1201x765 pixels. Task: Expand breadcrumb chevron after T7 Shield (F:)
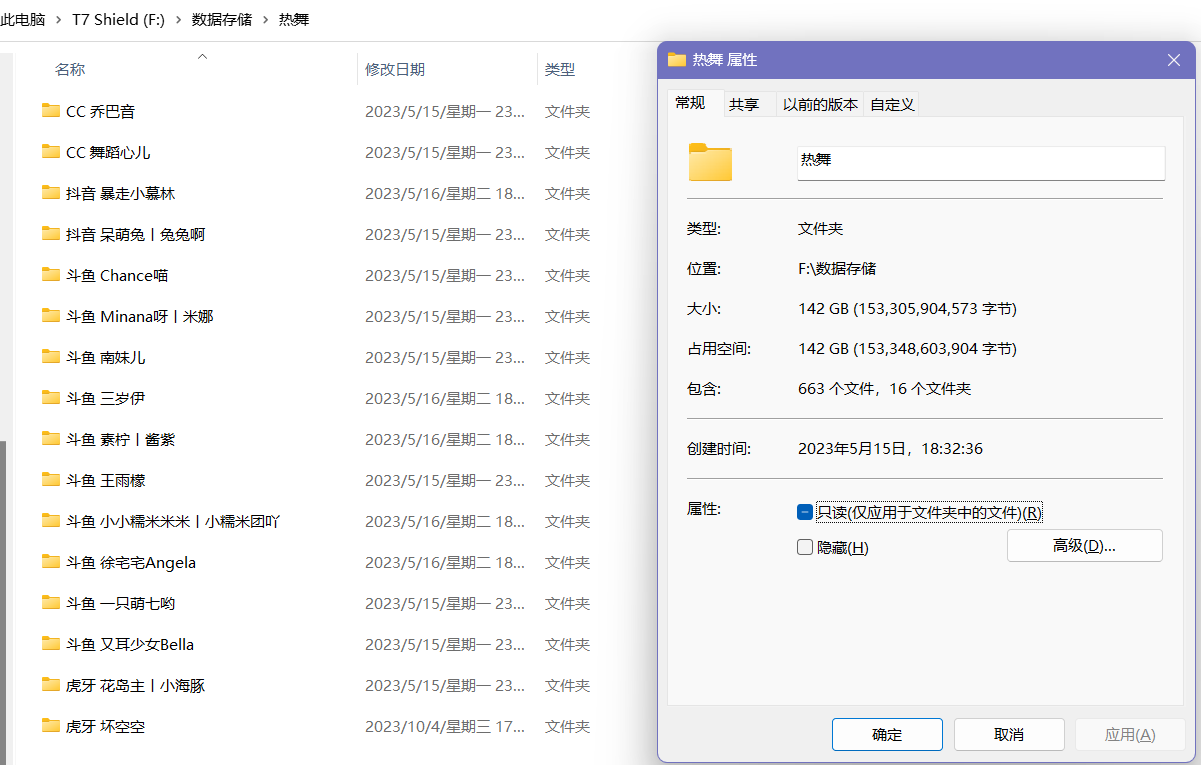[x=178, y=20]
